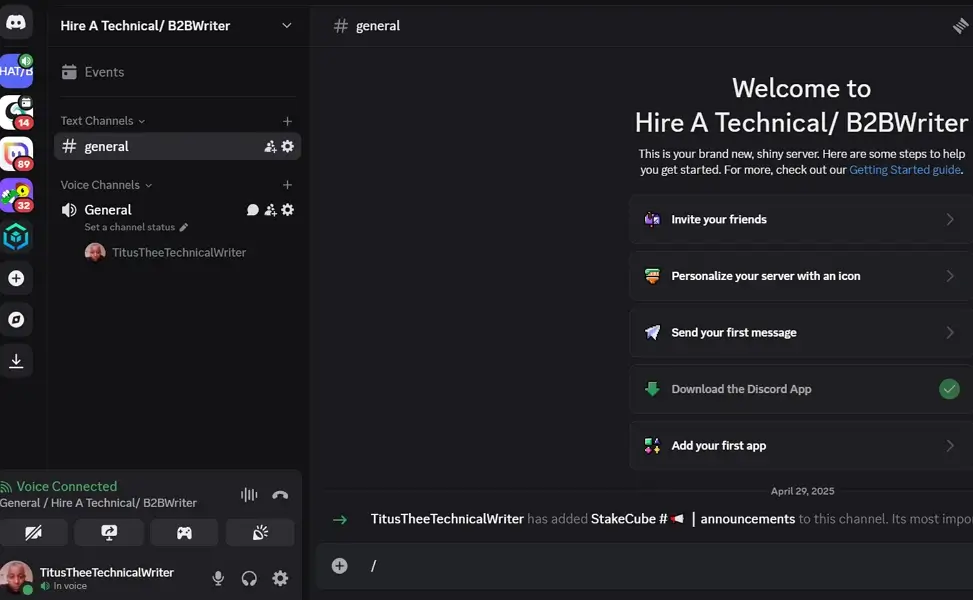Focus the message input field
Viewport: 973px width, 600px height.
tap(670, 566)
